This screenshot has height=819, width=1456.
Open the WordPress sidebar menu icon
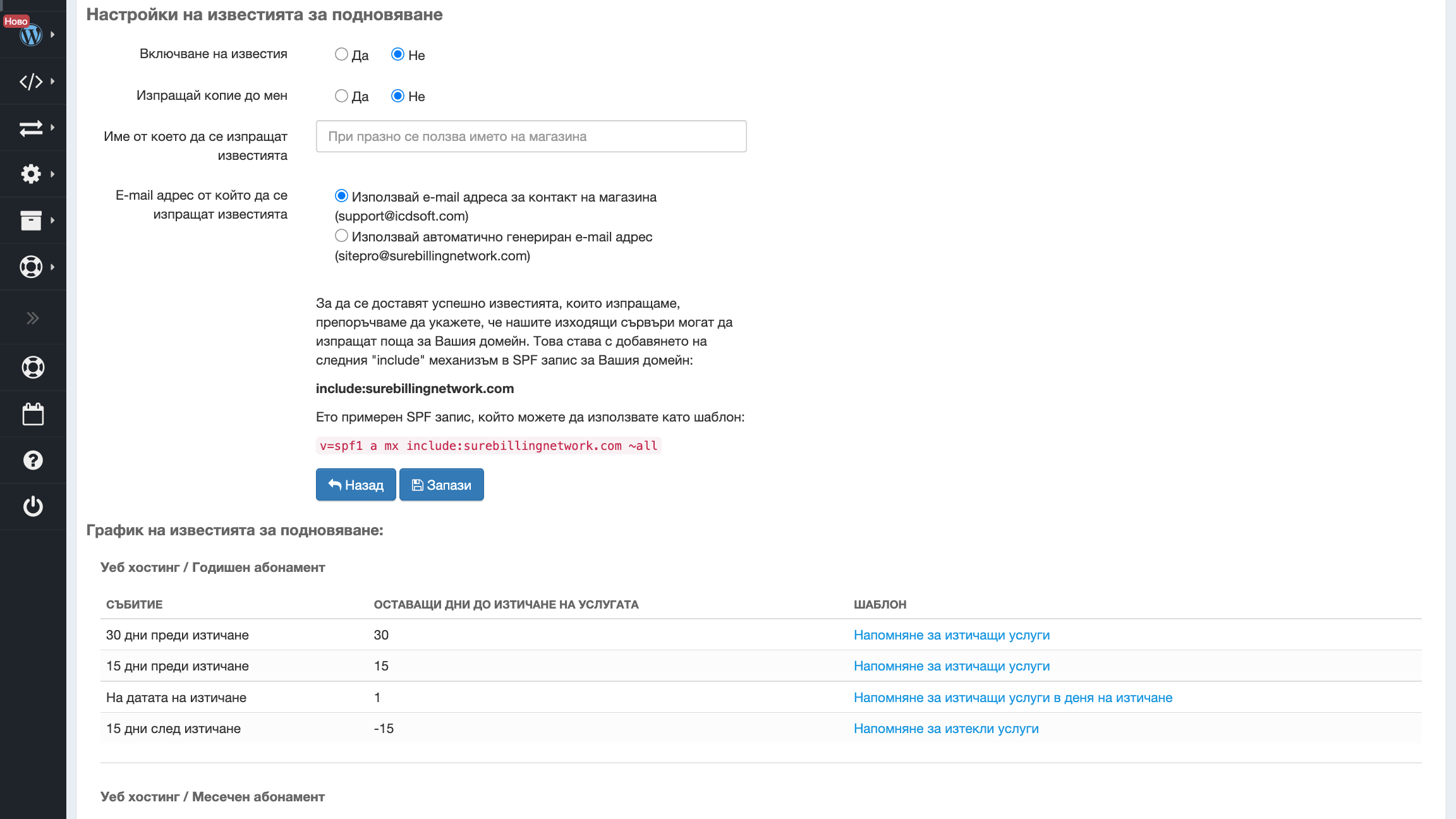point(30,35)
